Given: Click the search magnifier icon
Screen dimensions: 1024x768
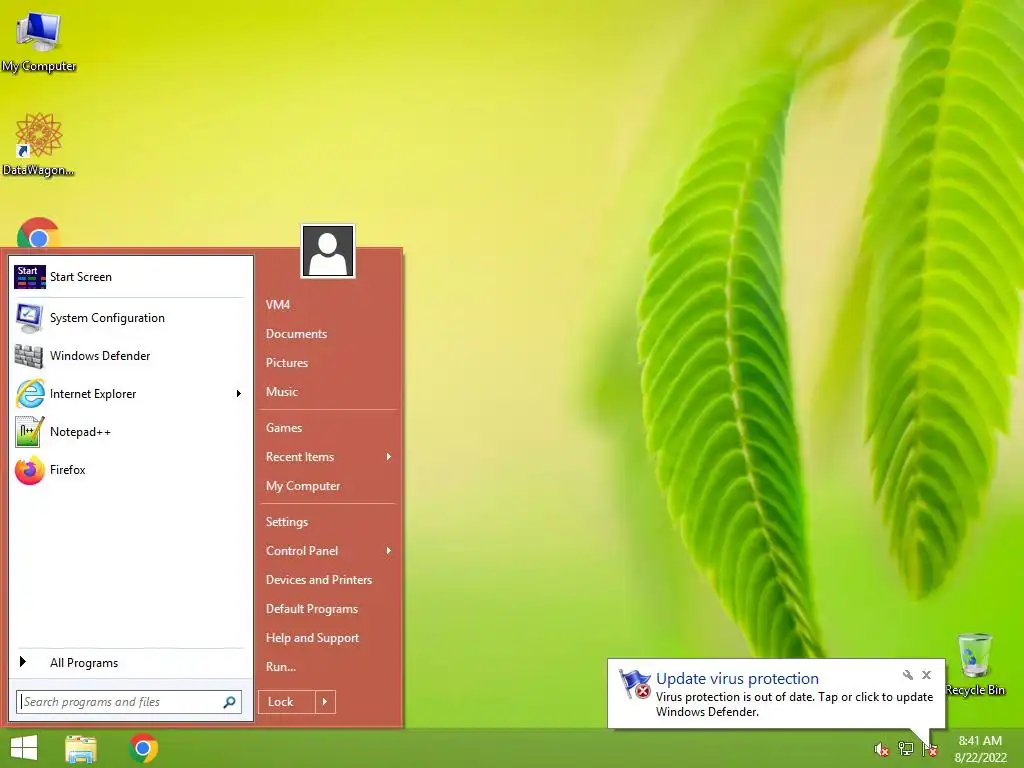Looking at the screenshot, I should (x=229, y=702).
